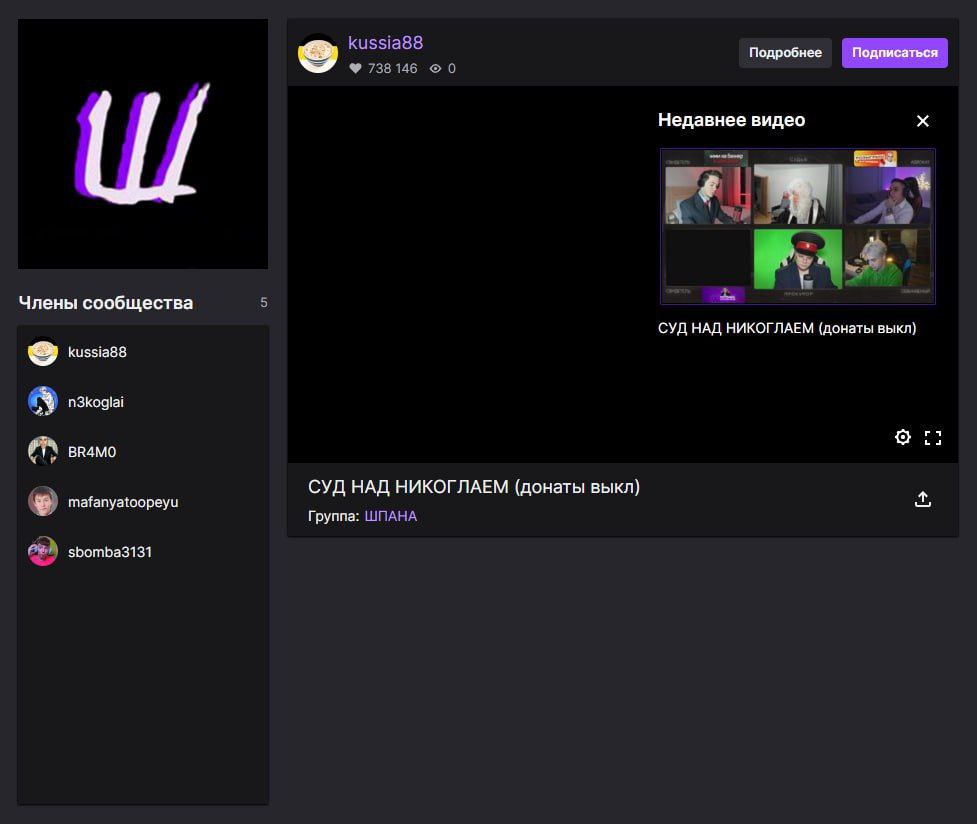Select kussia88 in community members list

tap(97, 352)
